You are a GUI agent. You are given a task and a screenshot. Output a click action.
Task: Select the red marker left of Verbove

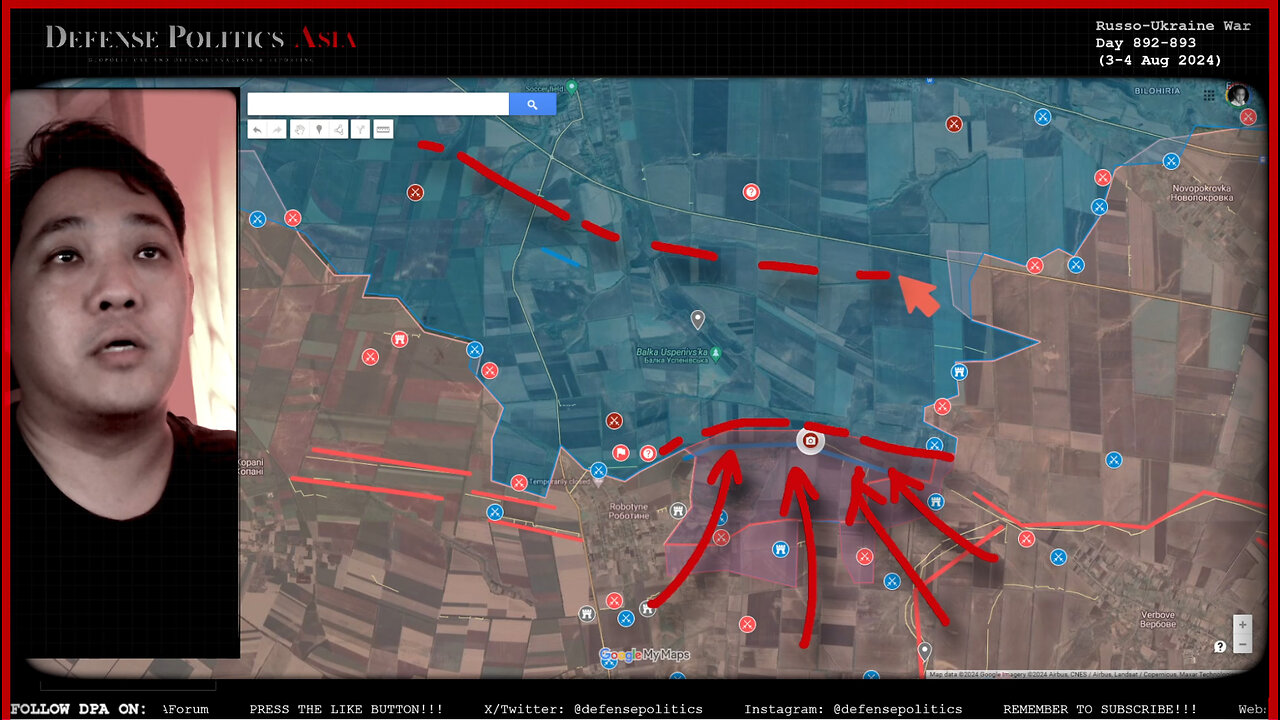point(1026,539)
